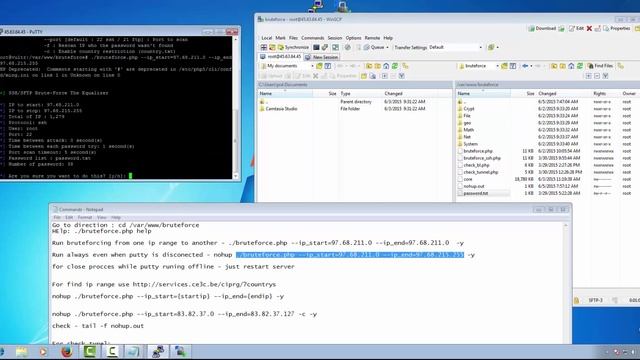Screen dimensions: 640x360
Task: Click the Open in PuTTY icon
Action: tap(325, 47)
